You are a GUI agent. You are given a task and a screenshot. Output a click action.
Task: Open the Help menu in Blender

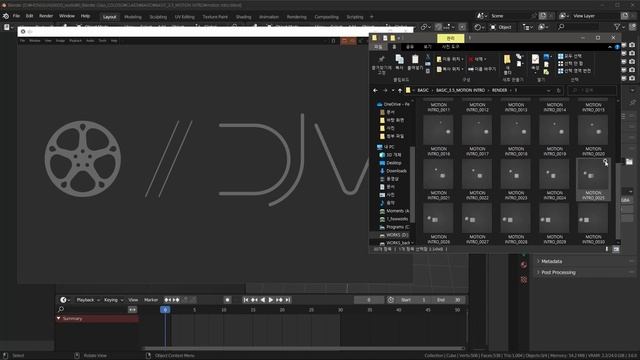85,16
